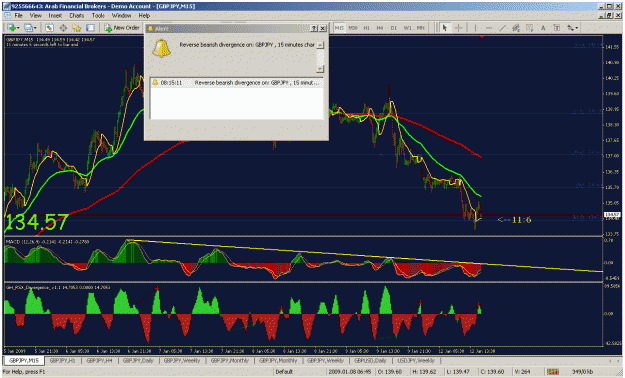Click the Alert dialog help question button
Image resolution: width=625 pixels, height=378 pixels.
(x=314, y=28)
